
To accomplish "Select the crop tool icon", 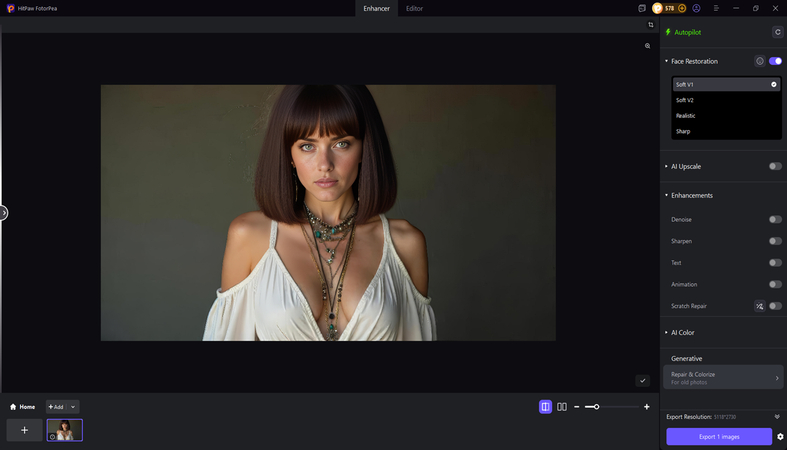I will (650, 25).
